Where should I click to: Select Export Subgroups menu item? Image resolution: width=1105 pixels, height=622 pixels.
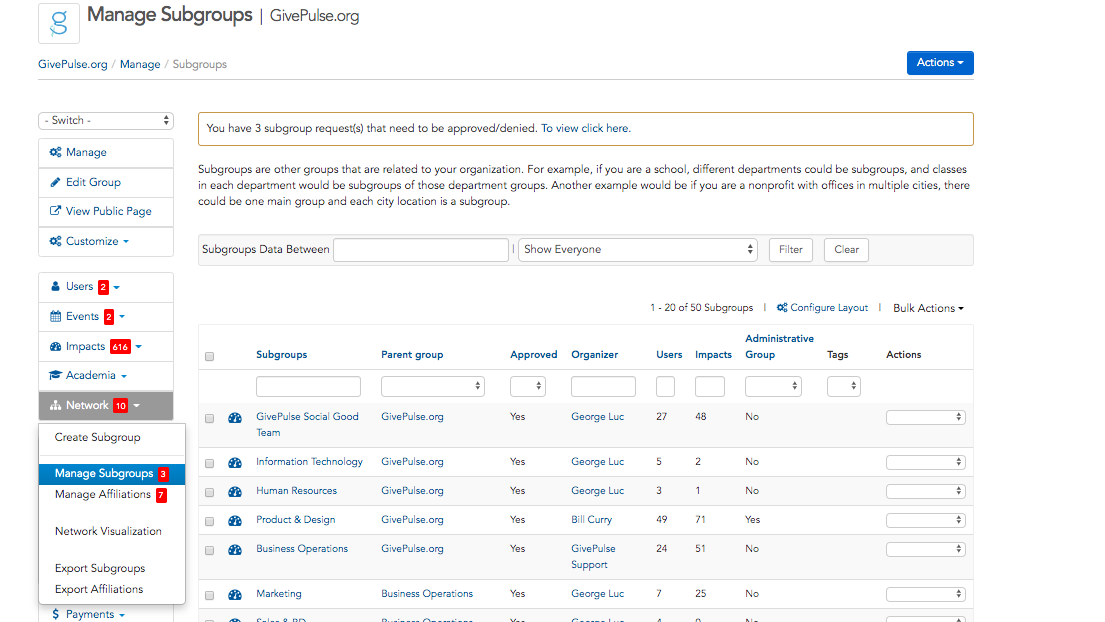100,568
